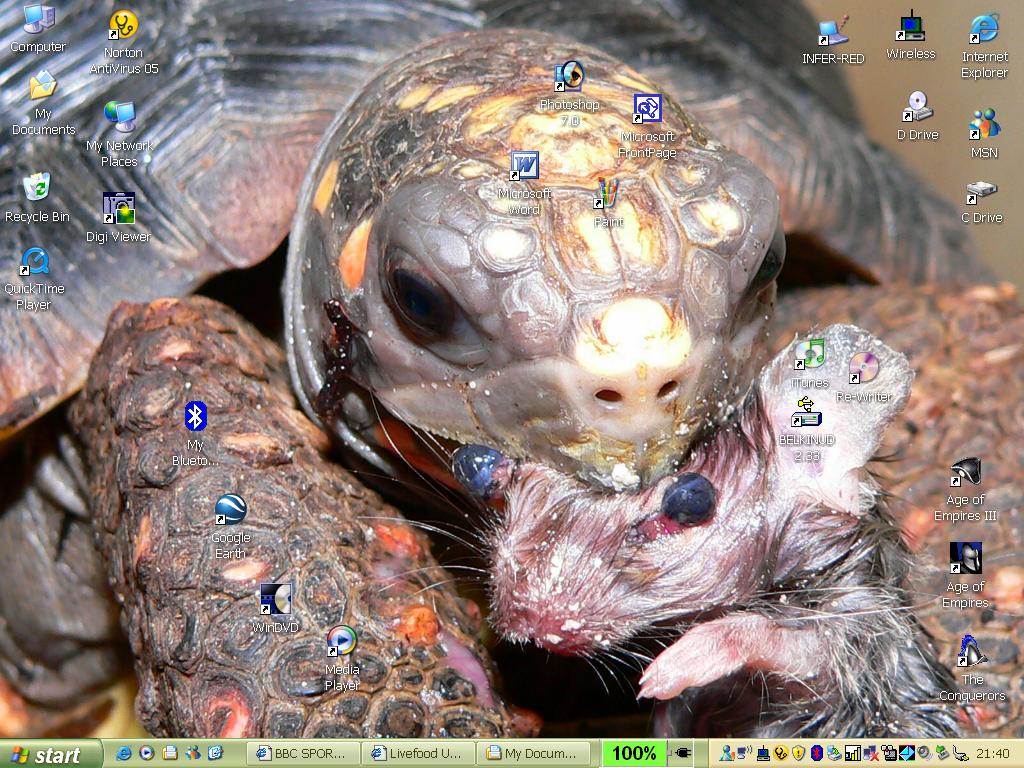Launch Age of Empires shortcut
1024x768 pixels.
pyautogui.click(x=965, y=576)
